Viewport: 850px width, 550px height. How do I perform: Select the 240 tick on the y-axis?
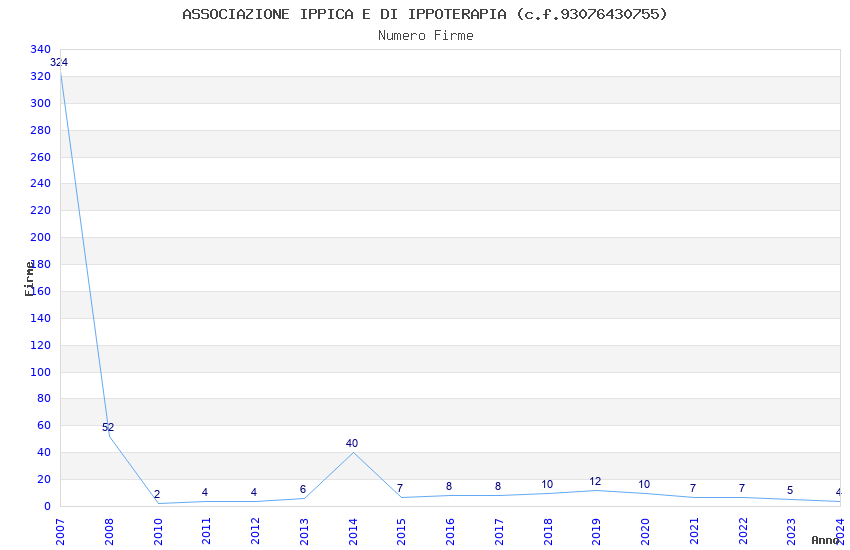(40, 183)
